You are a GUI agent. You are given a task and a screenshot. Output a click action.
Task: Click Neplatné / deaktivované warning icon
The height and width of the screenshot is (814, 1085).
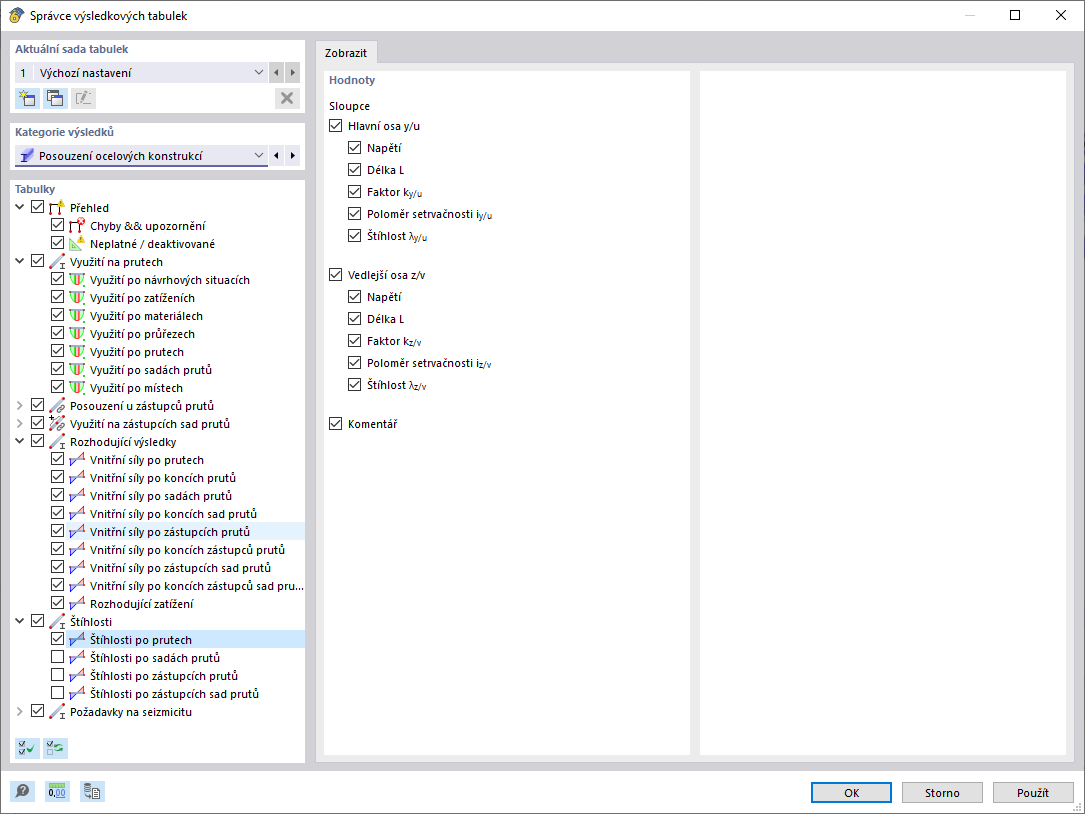click(x=77, y=243)
